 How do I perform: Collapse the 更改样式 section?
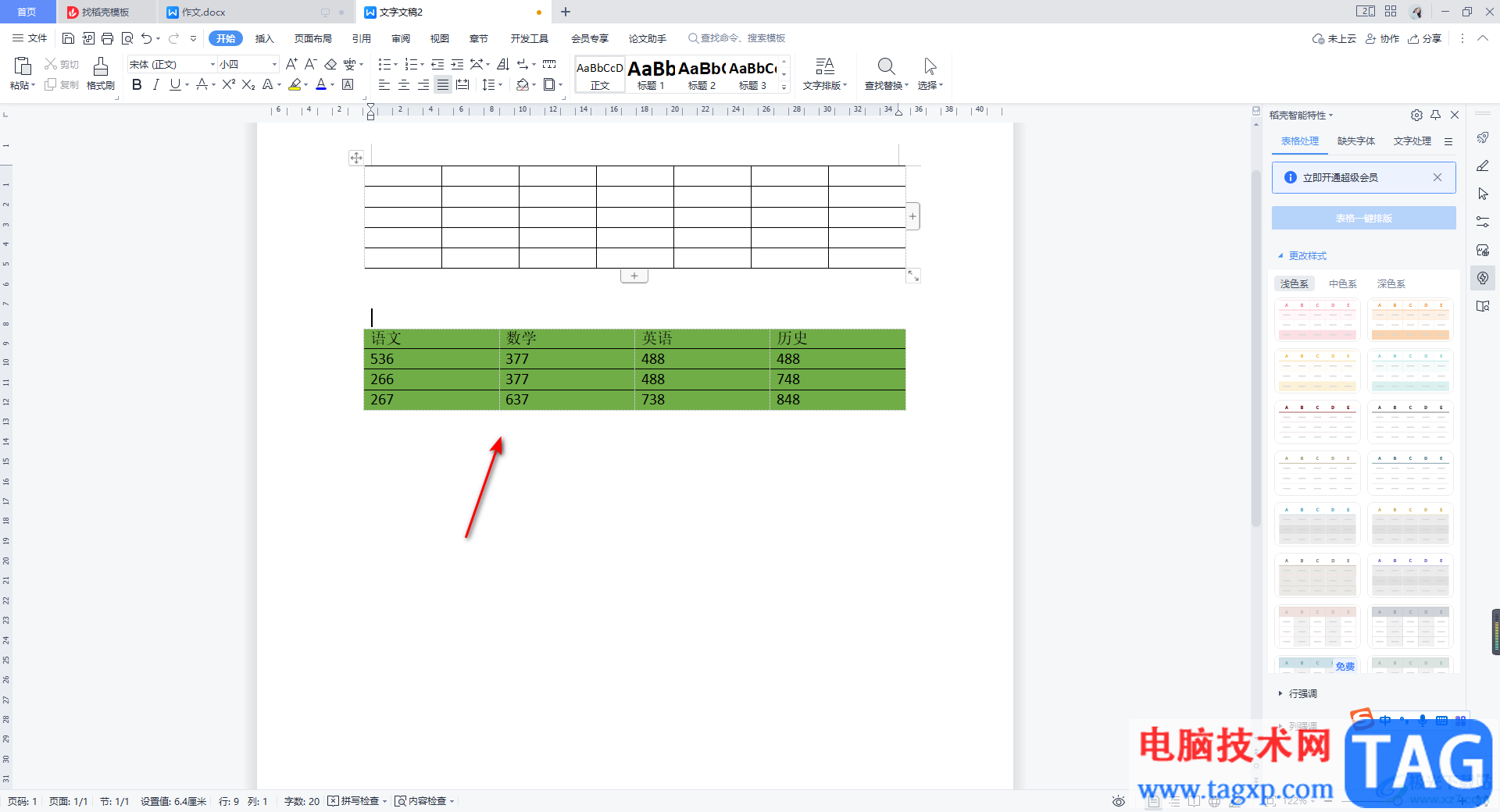1302,255
